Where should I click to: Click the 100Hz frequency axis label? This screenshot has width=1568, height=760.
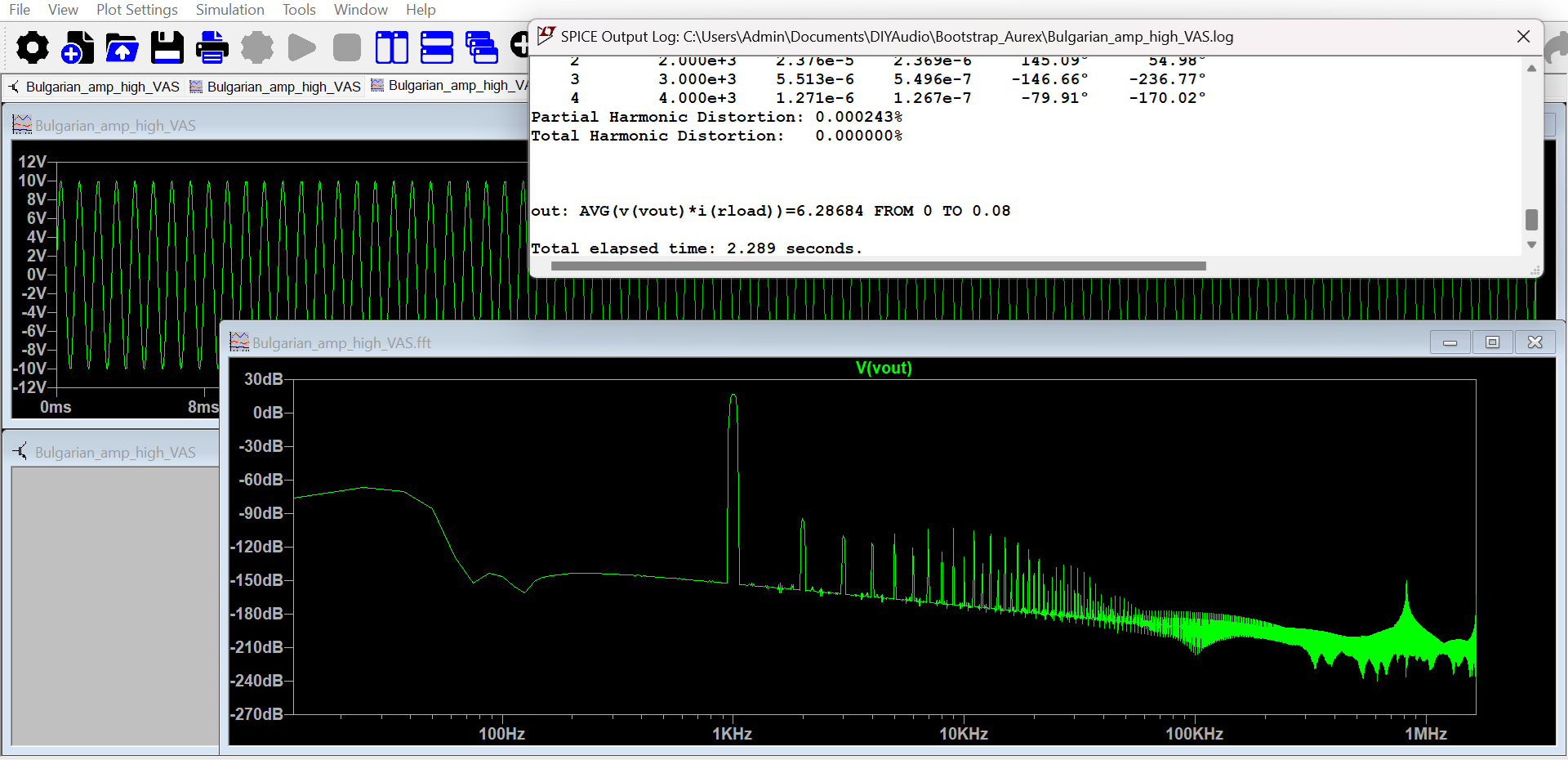click(501, 734)
